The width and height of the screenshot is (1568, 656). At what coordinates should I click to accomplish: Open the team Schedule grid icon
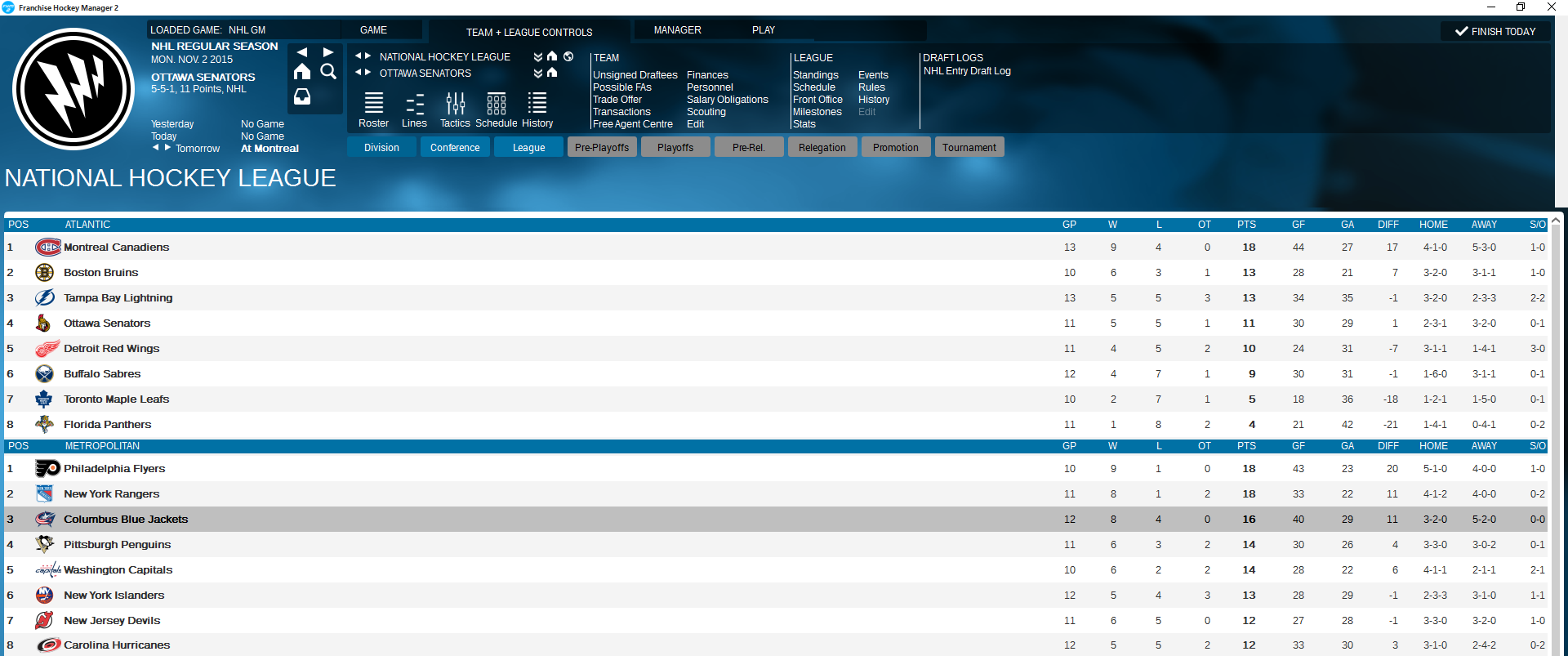click(496, 105)
